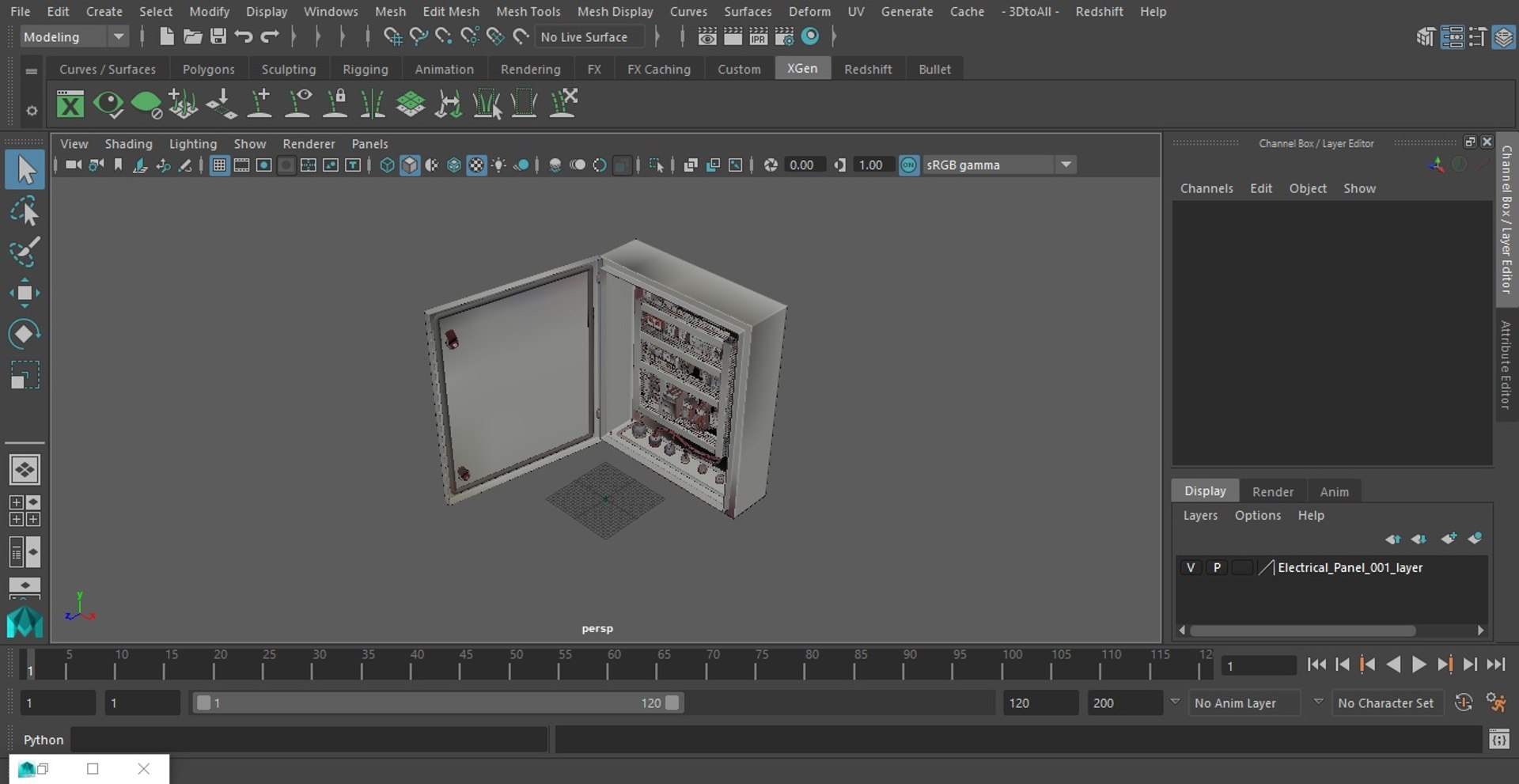Click gamma value field 1.00
The image size is (1519, 784).
coord(873,165)
